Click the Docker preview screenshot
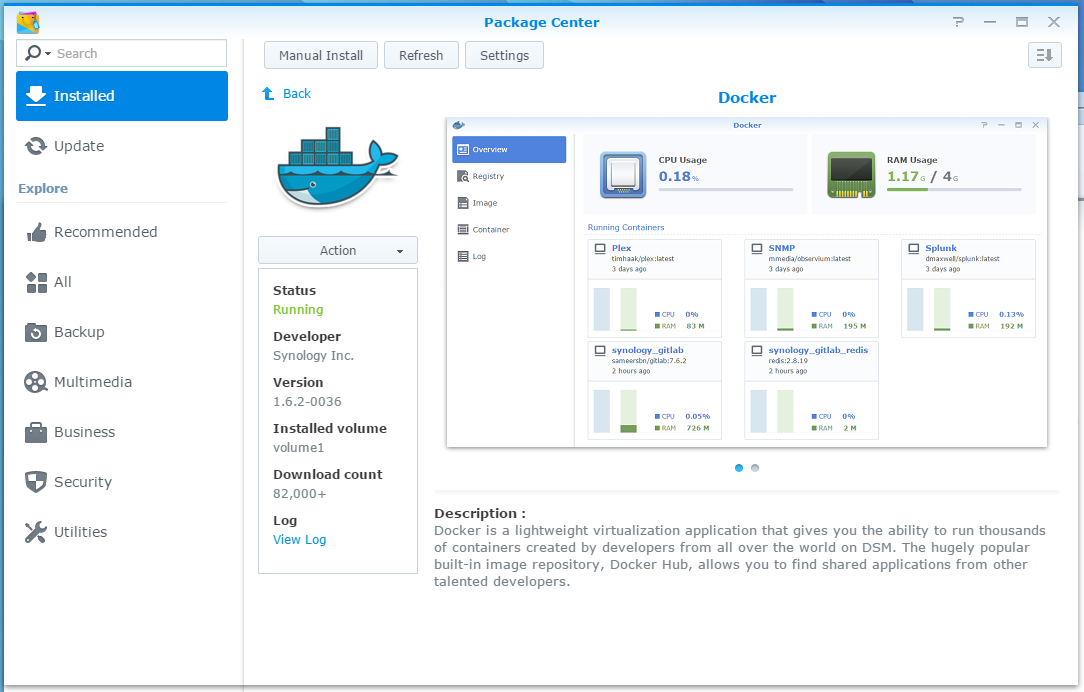This screenshot has height=692, width=1084. (x=746, y=282)
